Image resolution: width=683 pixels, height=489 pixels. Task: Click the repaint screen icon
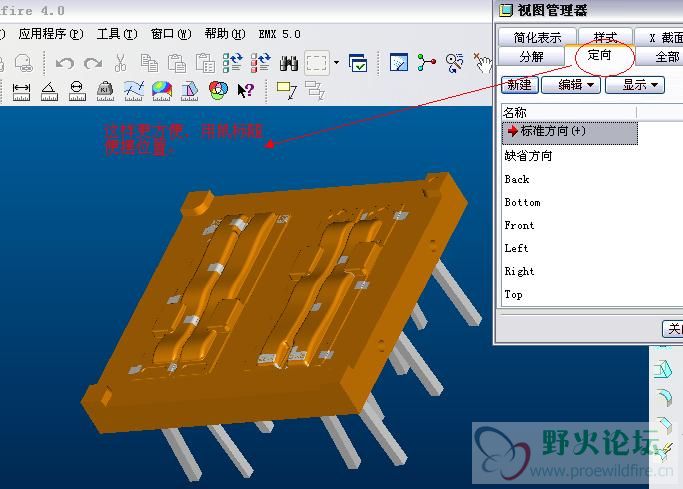click(x=399, y=63)
